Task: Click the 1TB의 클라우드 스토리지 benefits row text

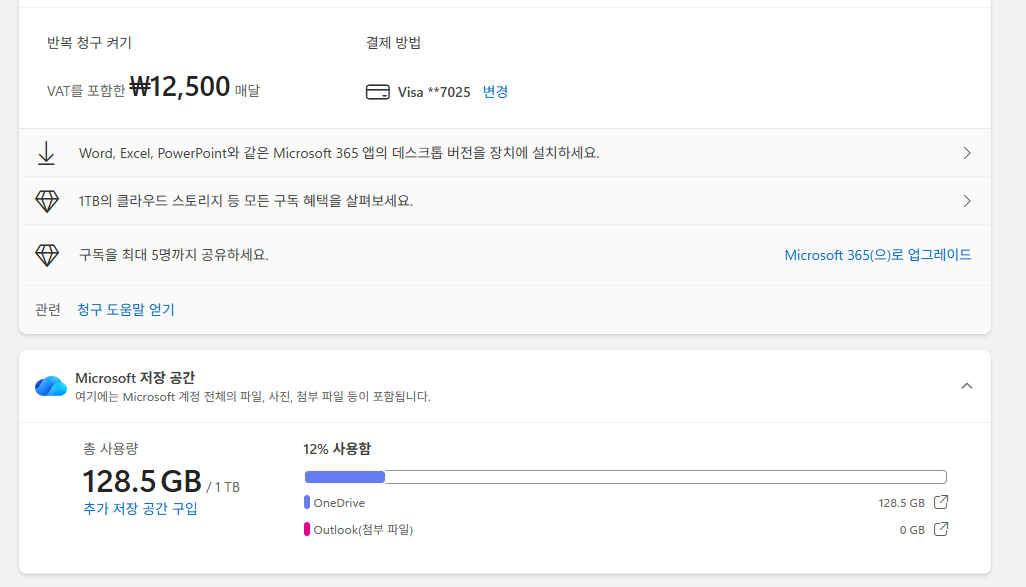Action: point(246,201)
